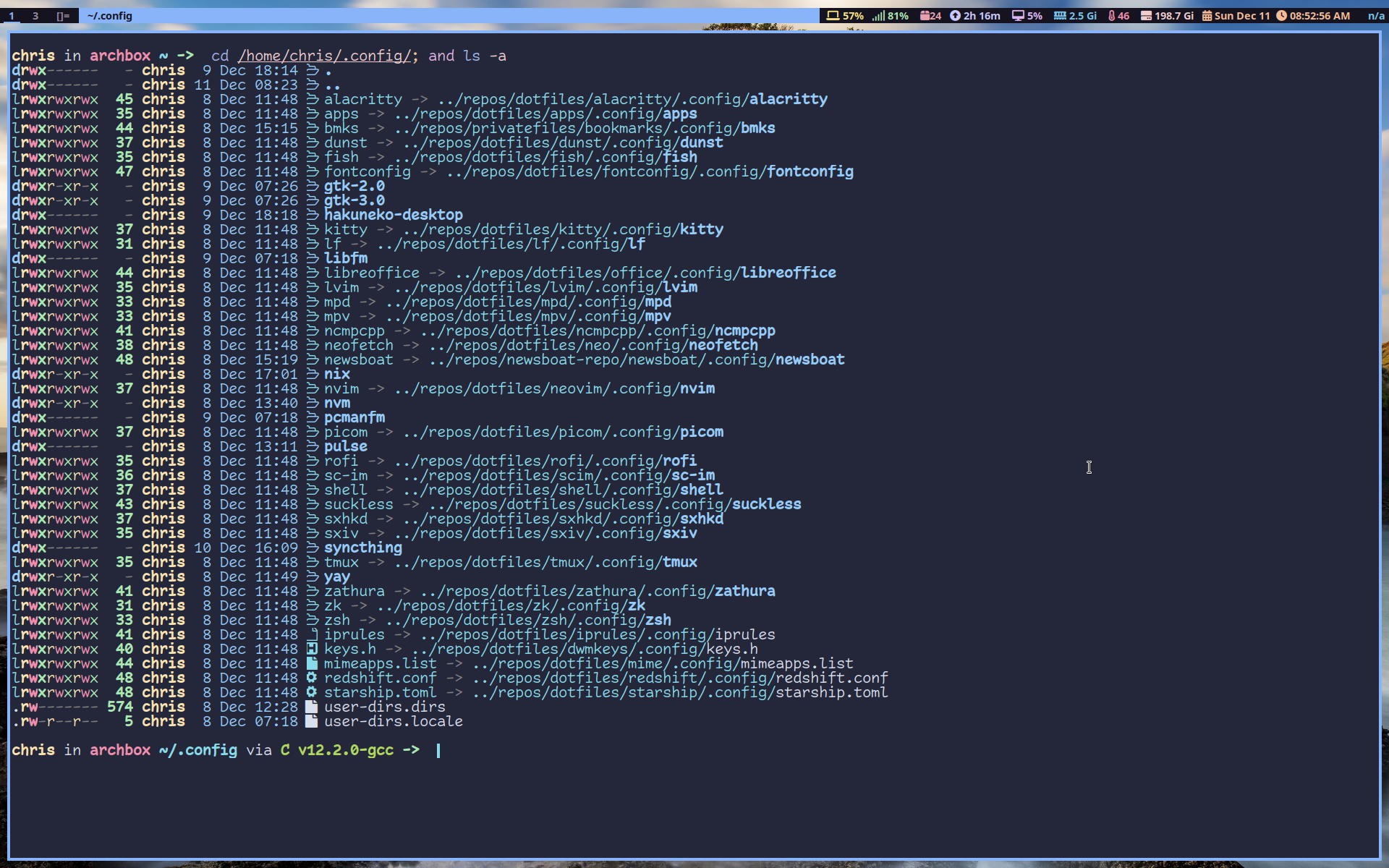Viewport: 1389px width, 868px height.
Task: Click the package updates icon showing 24
Action: (925, 16)
